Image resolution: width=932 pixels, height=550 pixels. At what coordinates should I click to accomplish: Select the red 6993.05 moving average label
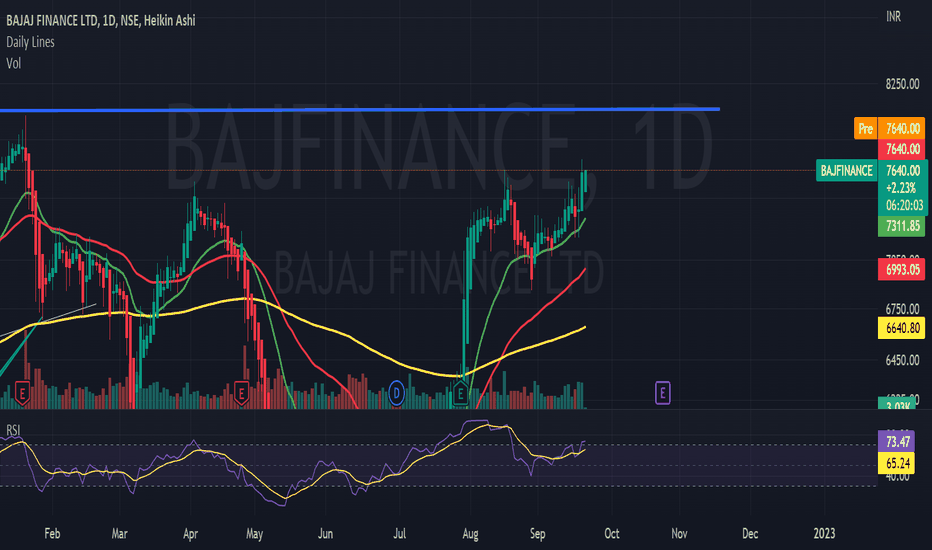pyautogui.click(x=902, y=269)
